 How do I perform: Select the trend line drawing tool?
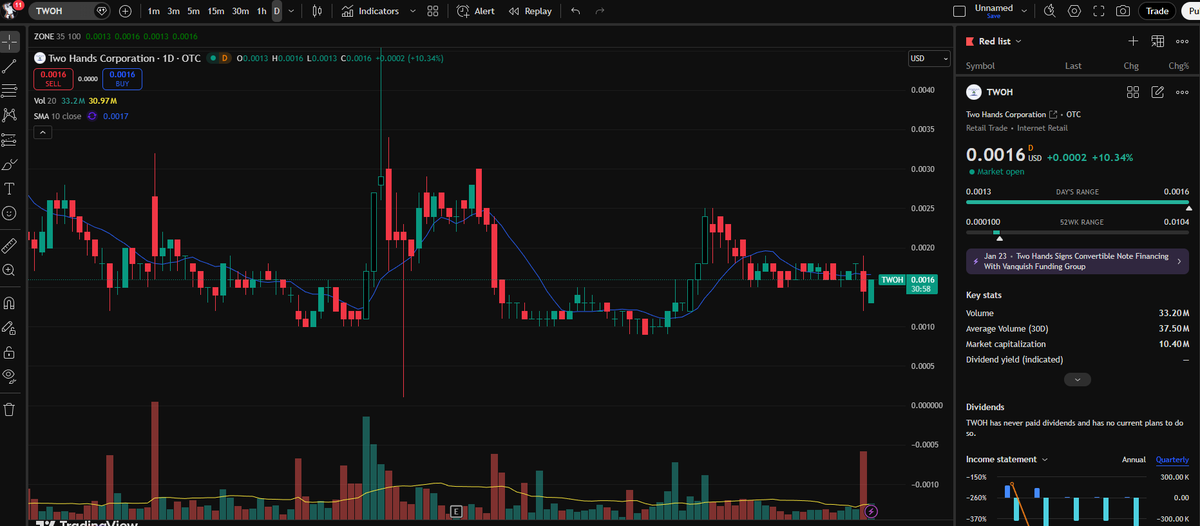pyautogui.click(x=9, y=66)
